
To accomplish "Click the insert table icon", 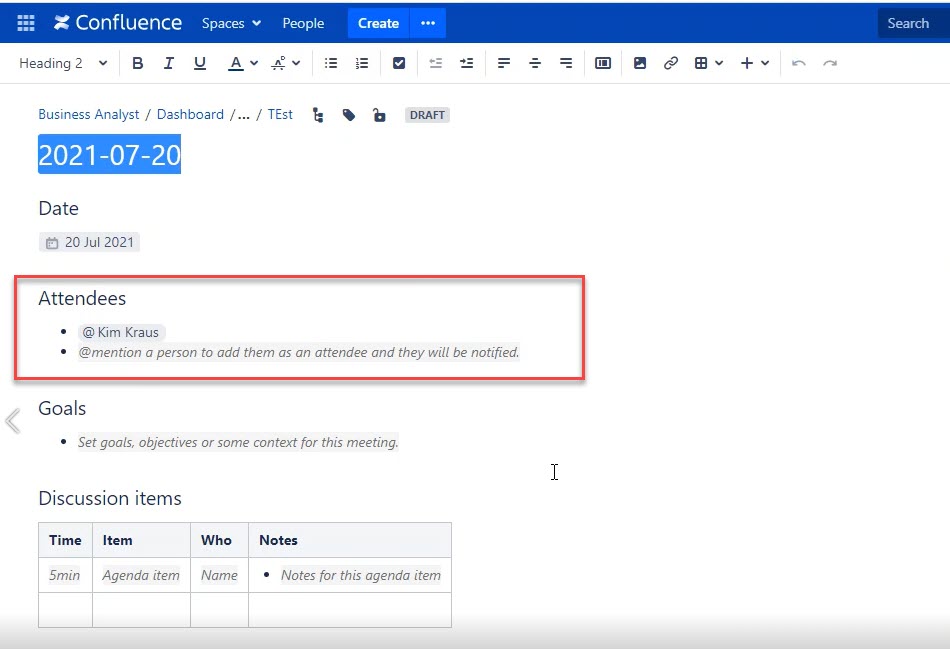I will pos(701,63).
